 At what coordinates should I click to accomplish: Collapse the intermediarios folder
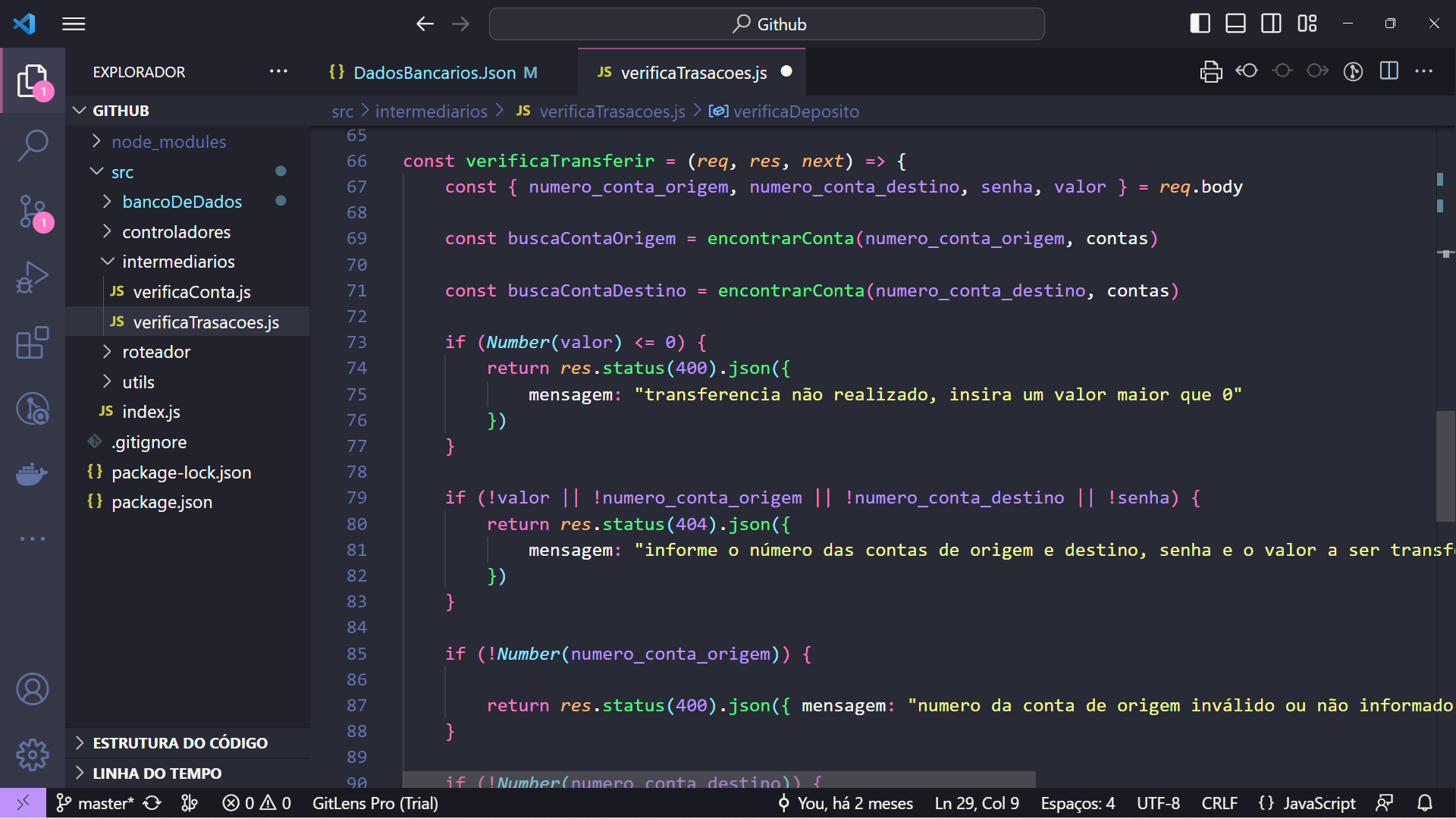point(178,262)
